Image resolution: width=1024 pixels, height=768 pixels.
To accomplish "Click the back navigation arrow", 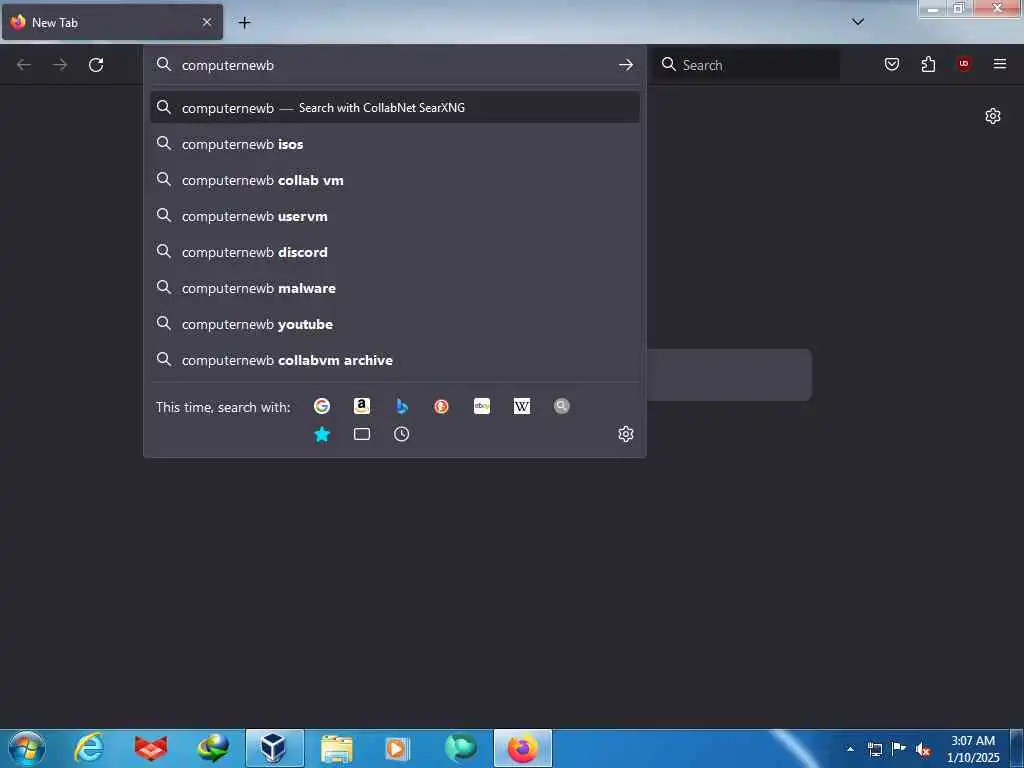I will pyautogui.click(x=24, y=65).
